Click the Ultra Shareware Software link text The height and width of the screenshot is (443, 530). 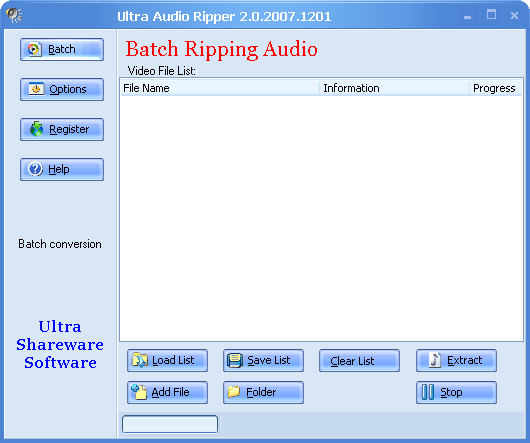60,345
